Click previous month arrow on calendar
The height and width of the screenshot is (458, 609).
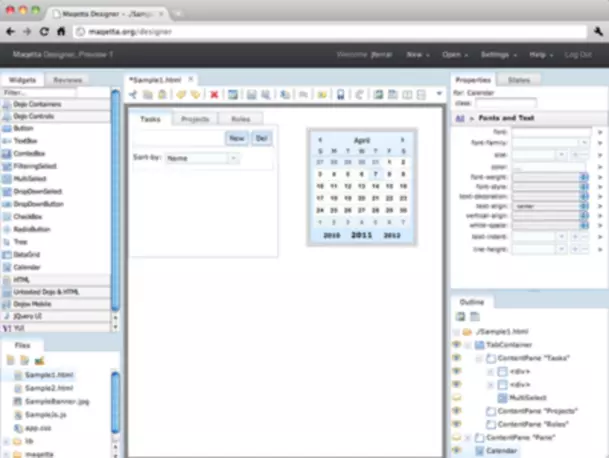point(320,142)
